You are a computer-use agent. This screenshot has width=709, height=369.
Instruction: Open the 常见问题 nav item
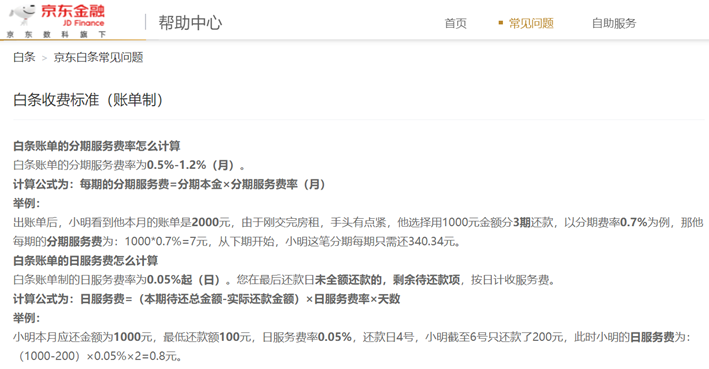tap(531, 23)
